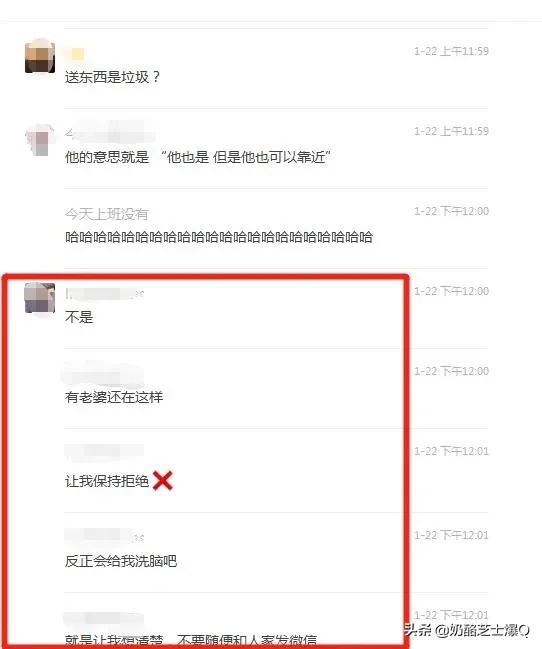Click timestamp beside 反正会给我洗脑吧

point(451,535)
